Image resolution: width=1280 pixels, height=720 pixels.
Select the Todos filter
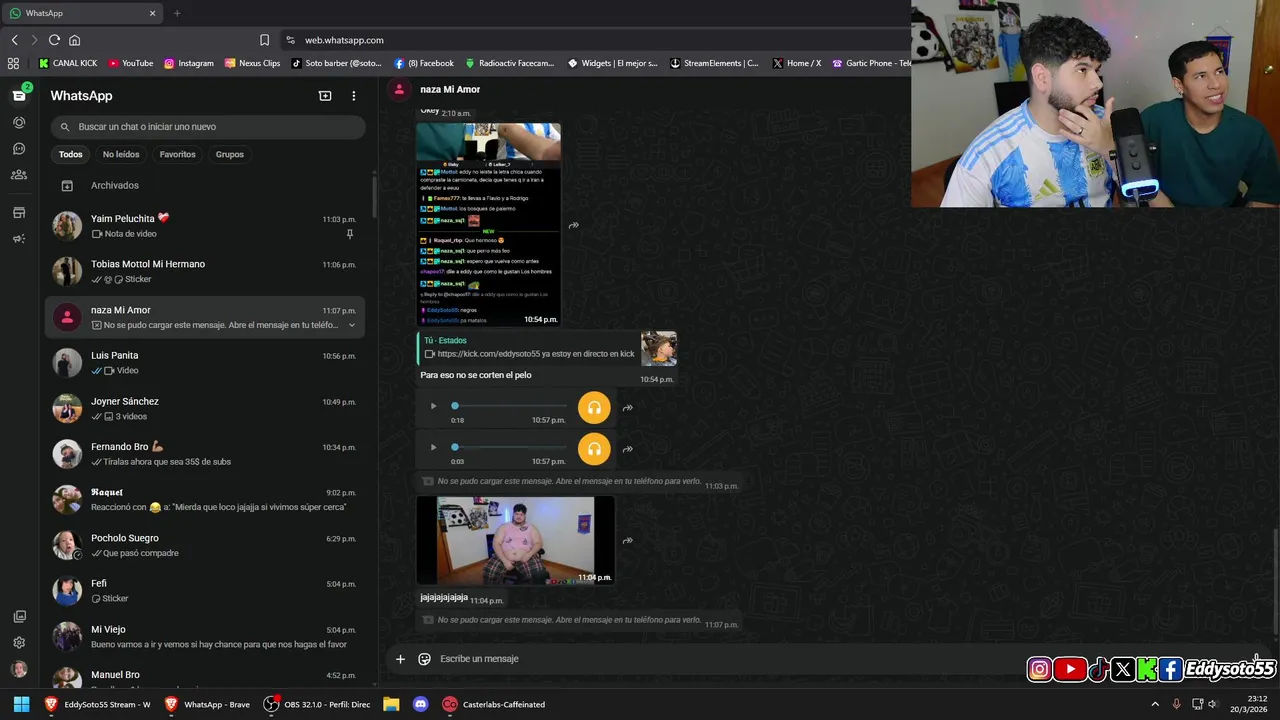pos(70,154)
